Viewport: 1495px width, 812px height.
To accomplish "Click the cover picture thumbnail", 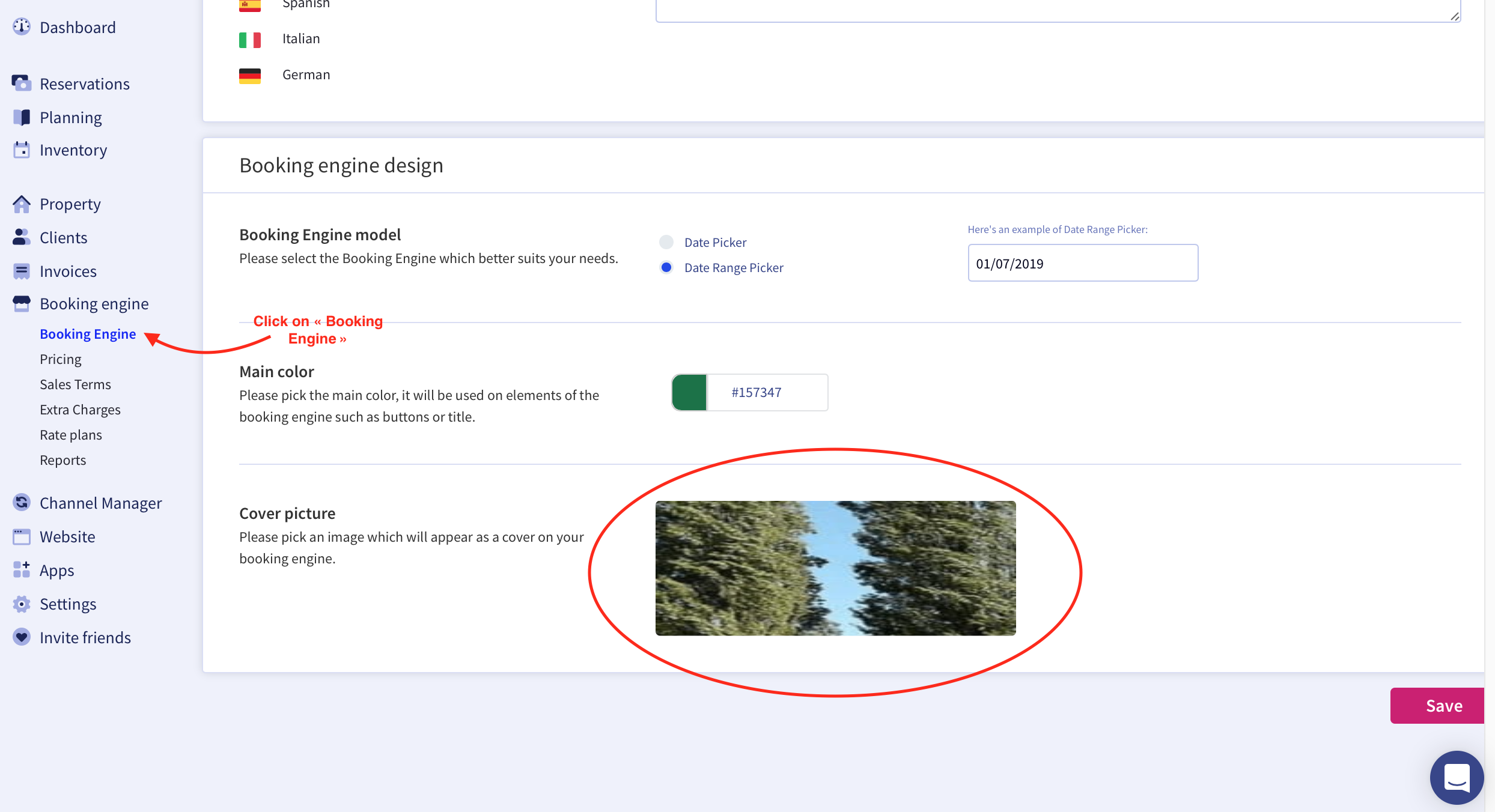I will 835,568.
